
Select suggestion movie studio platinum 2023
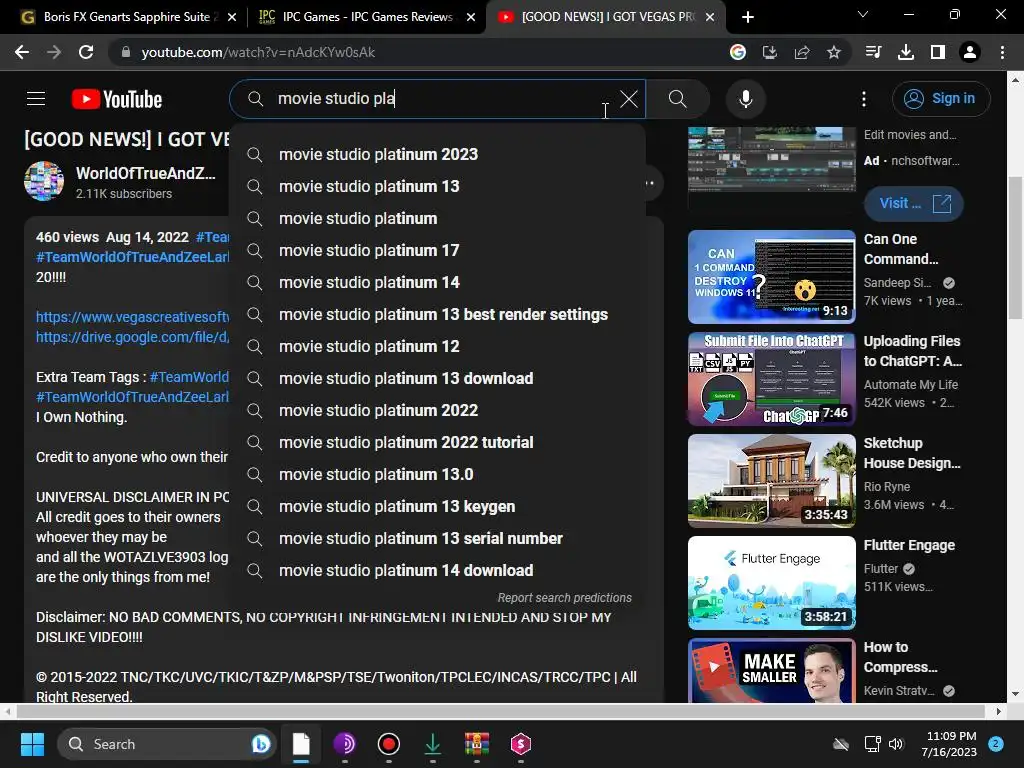coord(437,154)
